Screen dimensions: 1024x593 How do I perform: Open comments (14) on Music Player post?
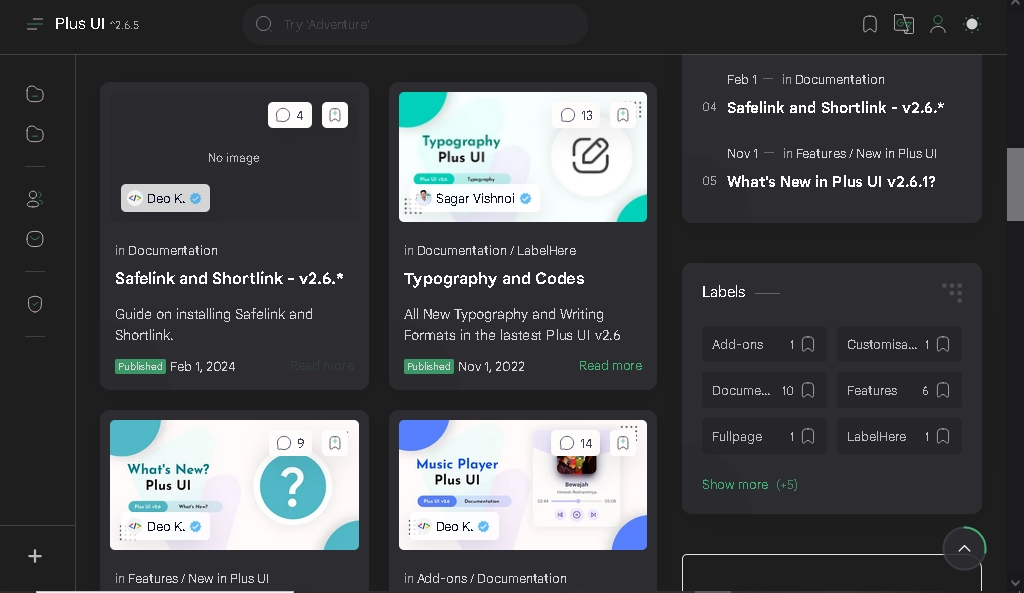pos(576,443)
